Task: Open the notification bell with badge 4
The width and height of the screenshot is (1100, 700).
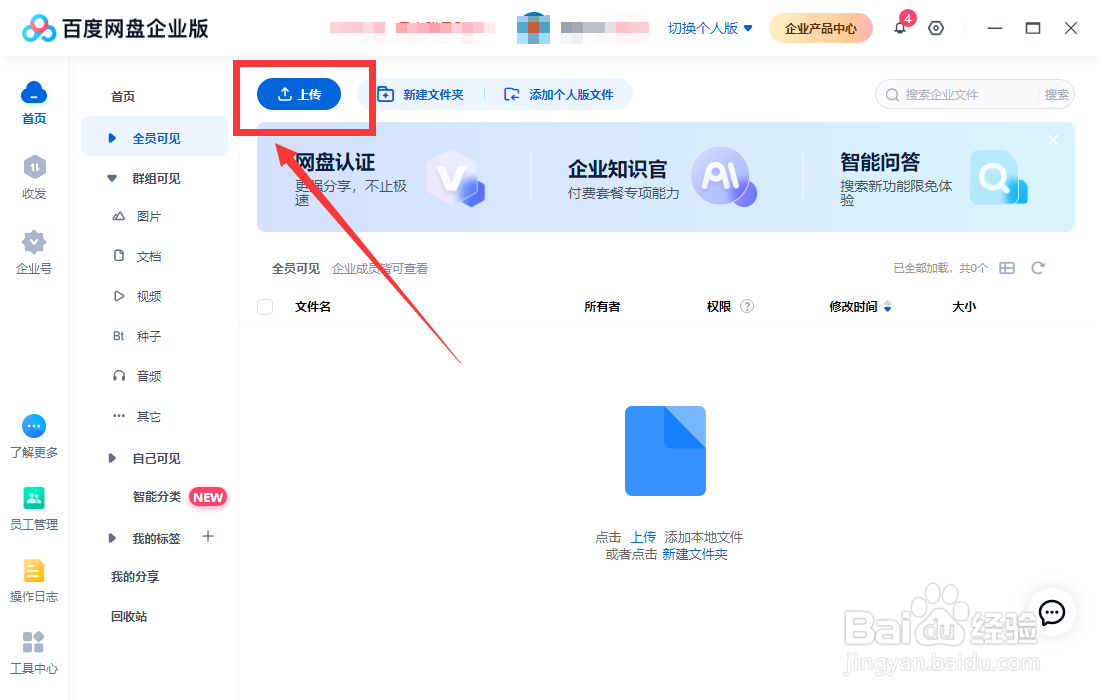Action: point(900,28)
